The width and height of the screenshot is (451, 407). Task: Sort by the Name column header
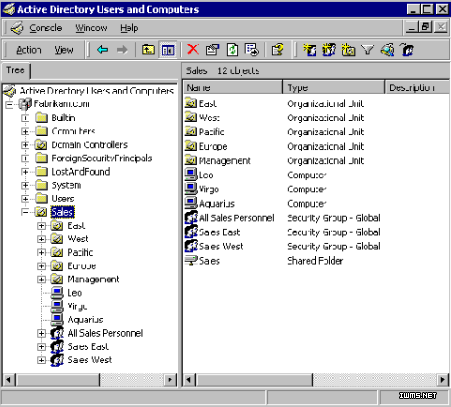(x=233, y=88)
